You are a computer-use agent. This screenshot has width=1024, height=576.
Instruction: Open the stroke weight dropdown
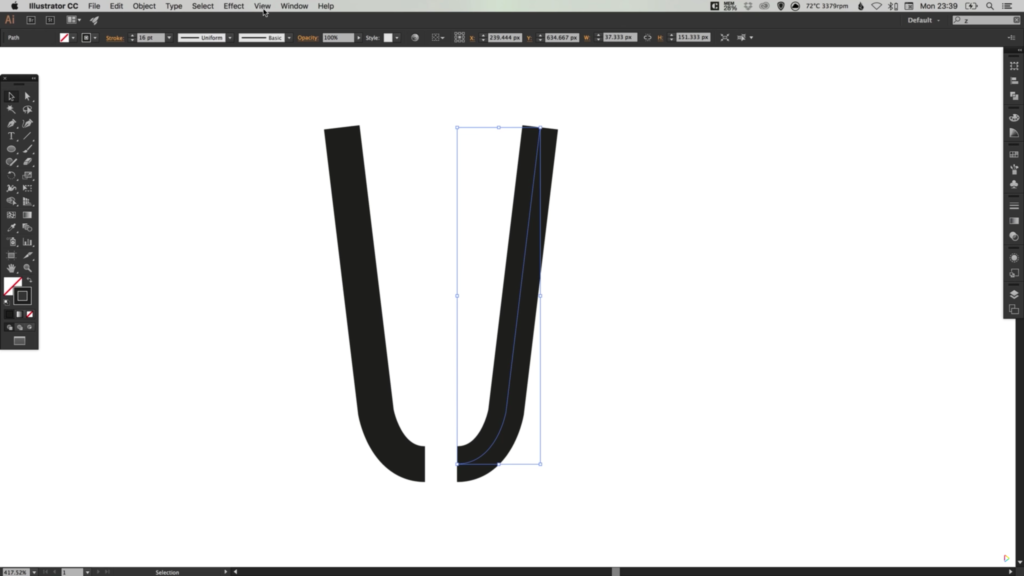click(x=169, y=38)
